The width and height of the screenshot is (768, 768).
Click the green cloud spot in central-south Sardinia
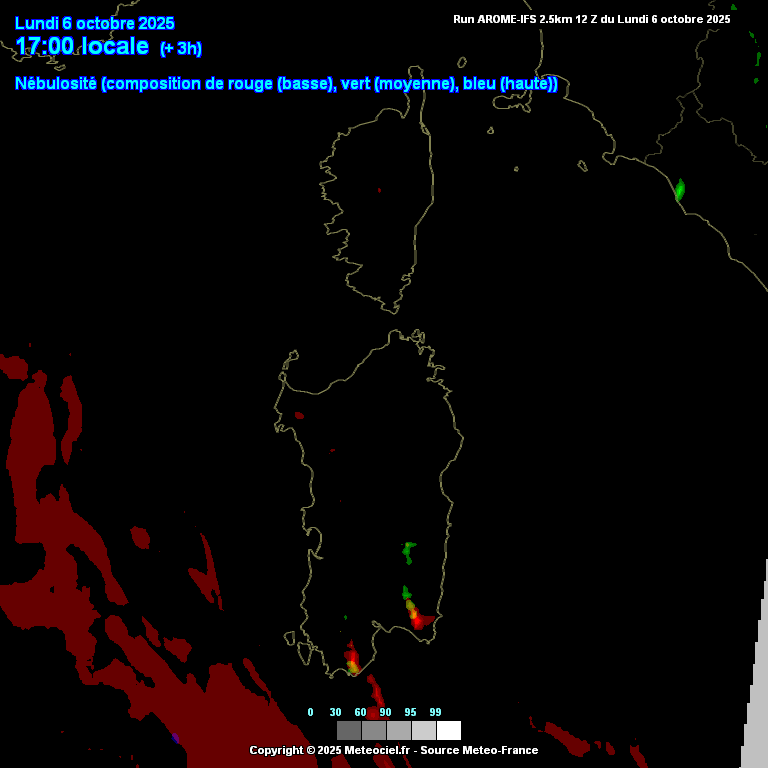pyautogui.click(x=408, y=550)
